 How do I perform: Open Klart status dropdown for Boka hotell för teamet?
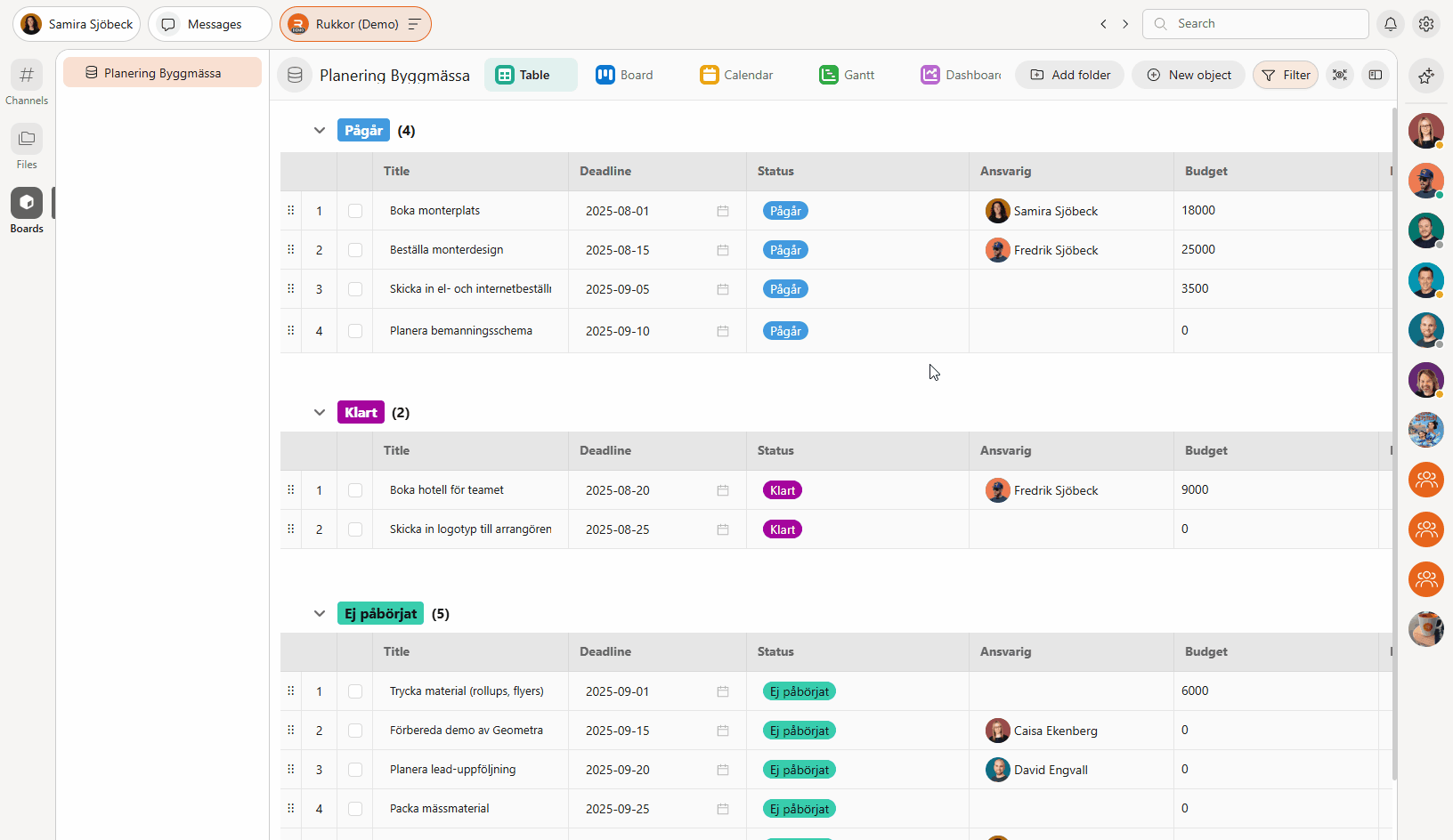tap(783, 490)
